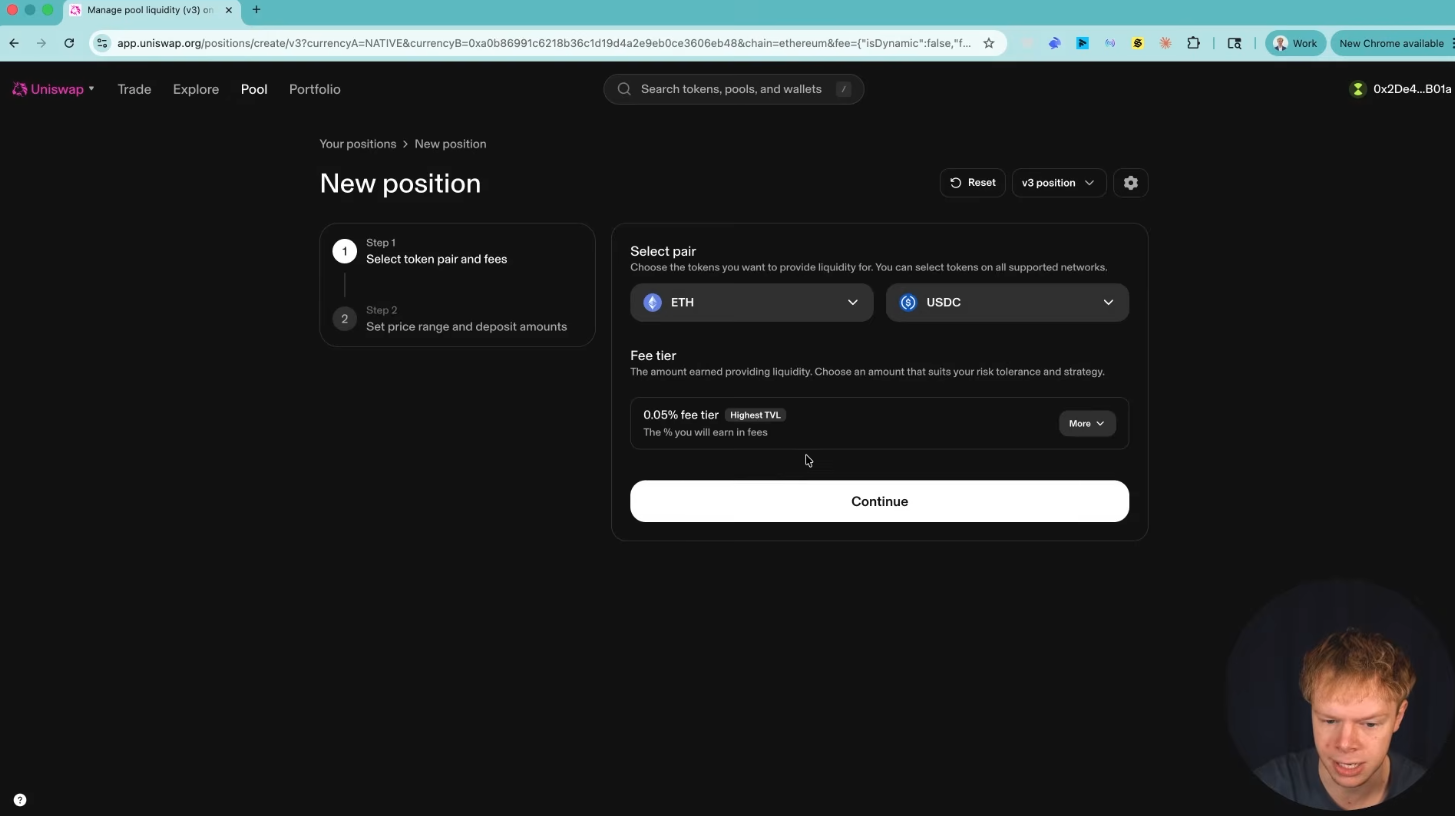
Task: Click the ETH token icon
Action: pyautogui.click(x=653, y=302)
